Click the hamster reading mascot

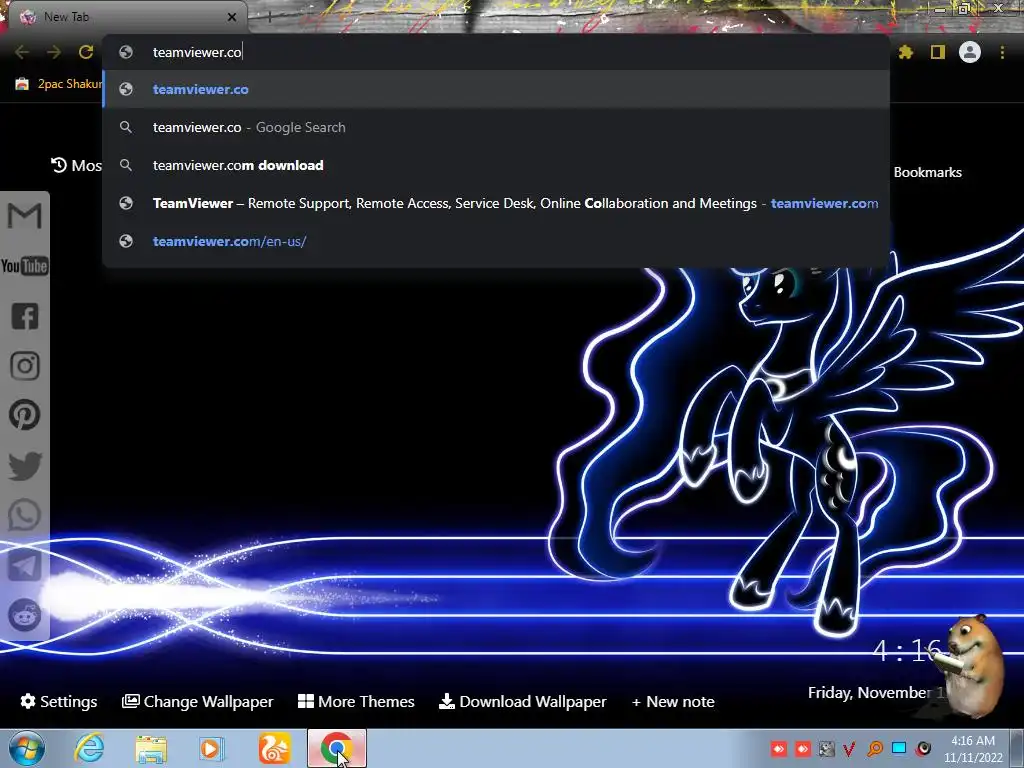(x=972, y=665)
